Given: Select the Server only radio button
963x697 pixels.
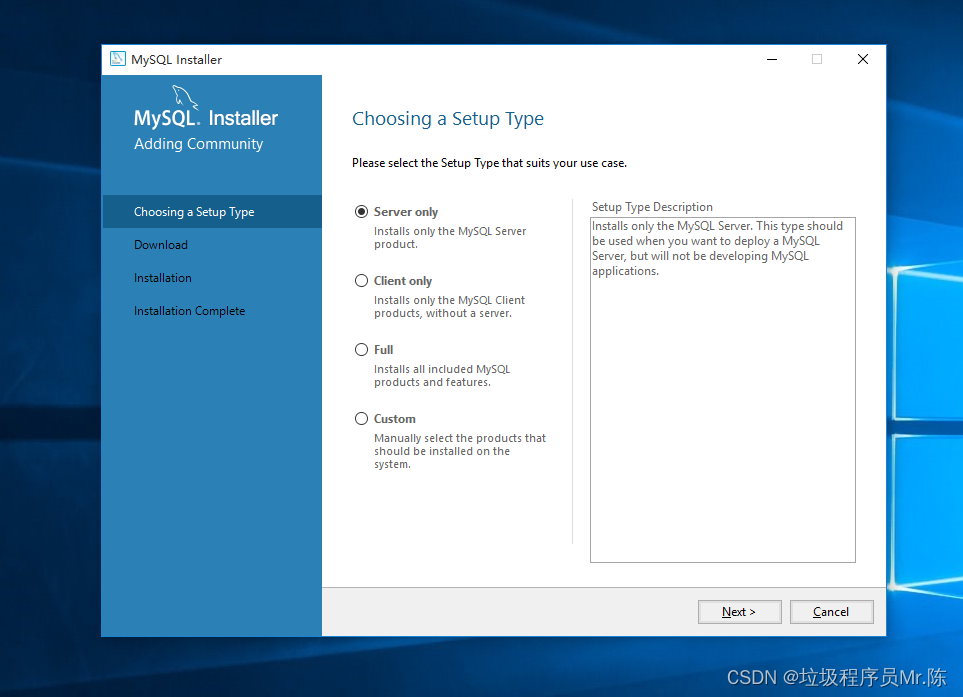Looking at the screenshot, I should [x=361, y=212].
